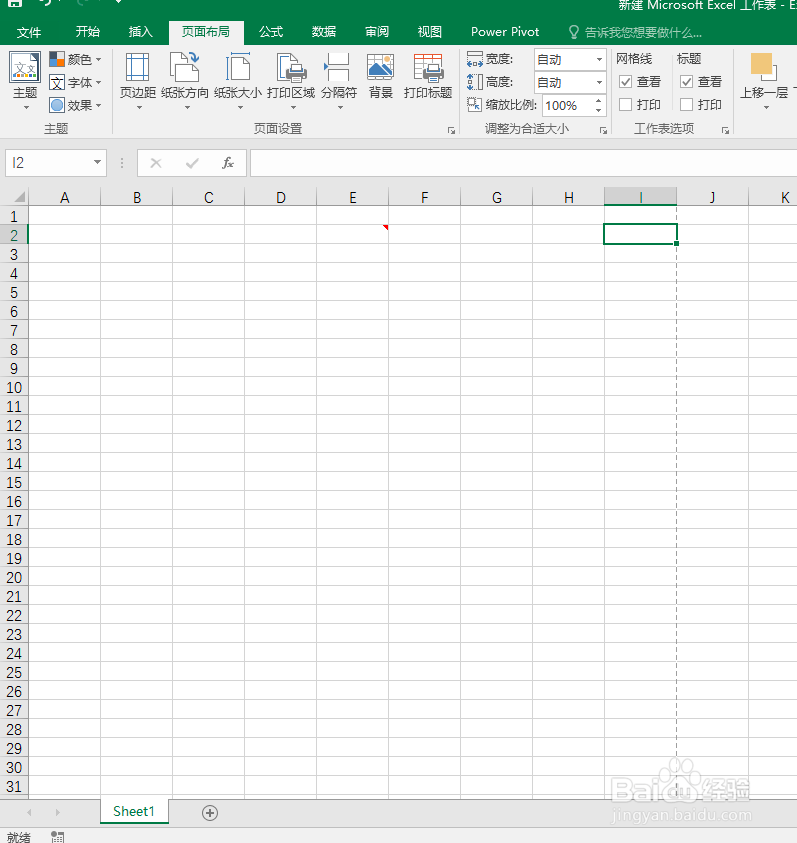Click the 纸张大小 paper size icon
Screen dimensions: 797x843
[x=238, y=68]
